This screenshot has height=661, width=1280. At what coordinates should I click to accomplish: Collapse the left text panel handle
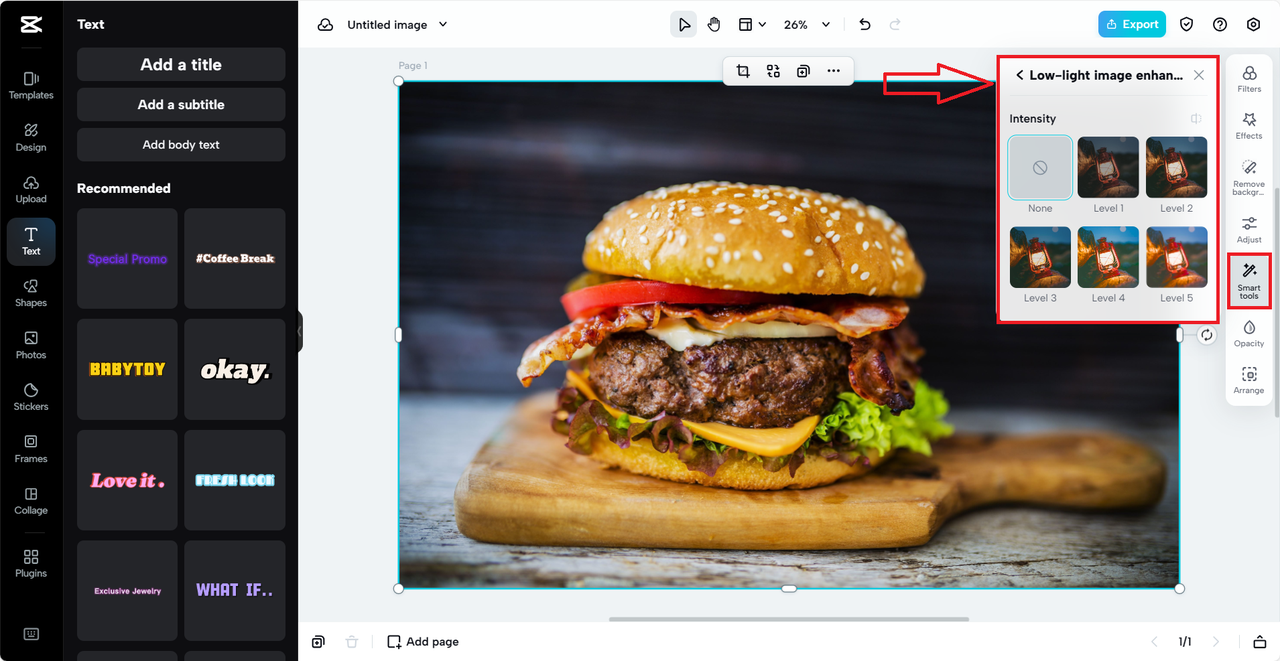(x=300, y=331)
